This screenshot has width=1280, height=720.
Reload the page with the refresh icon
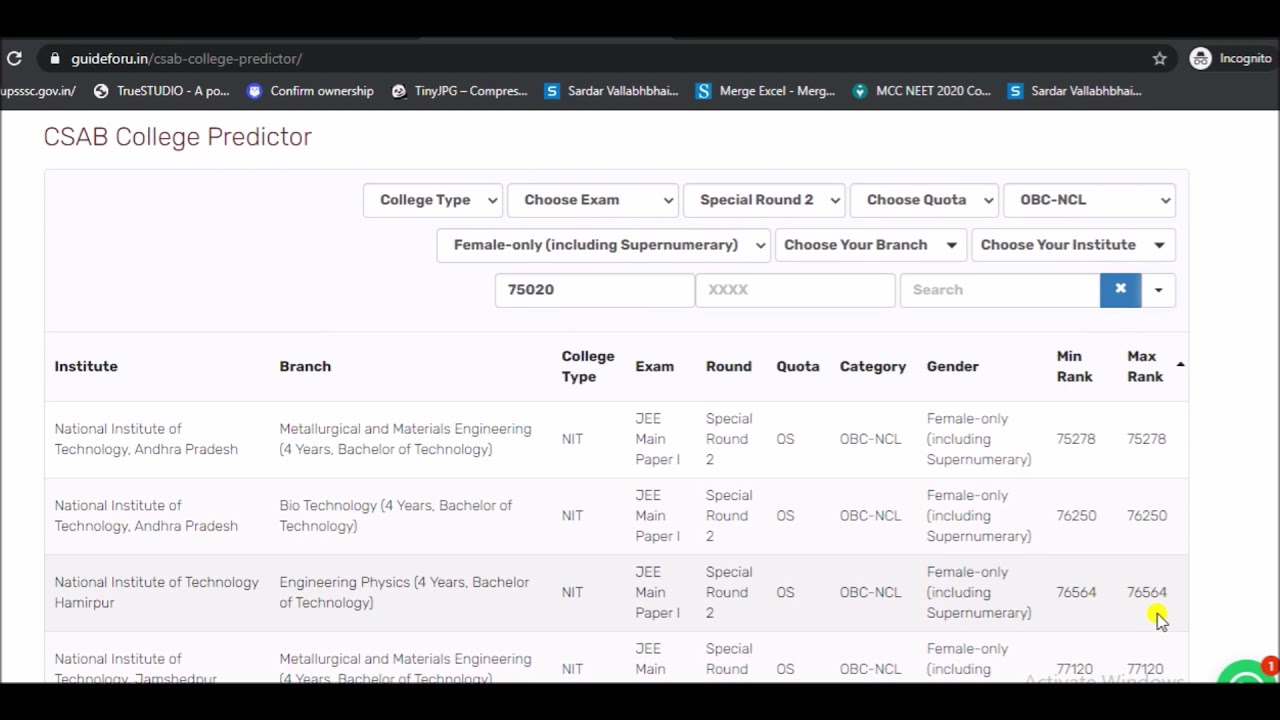[14, 58]
